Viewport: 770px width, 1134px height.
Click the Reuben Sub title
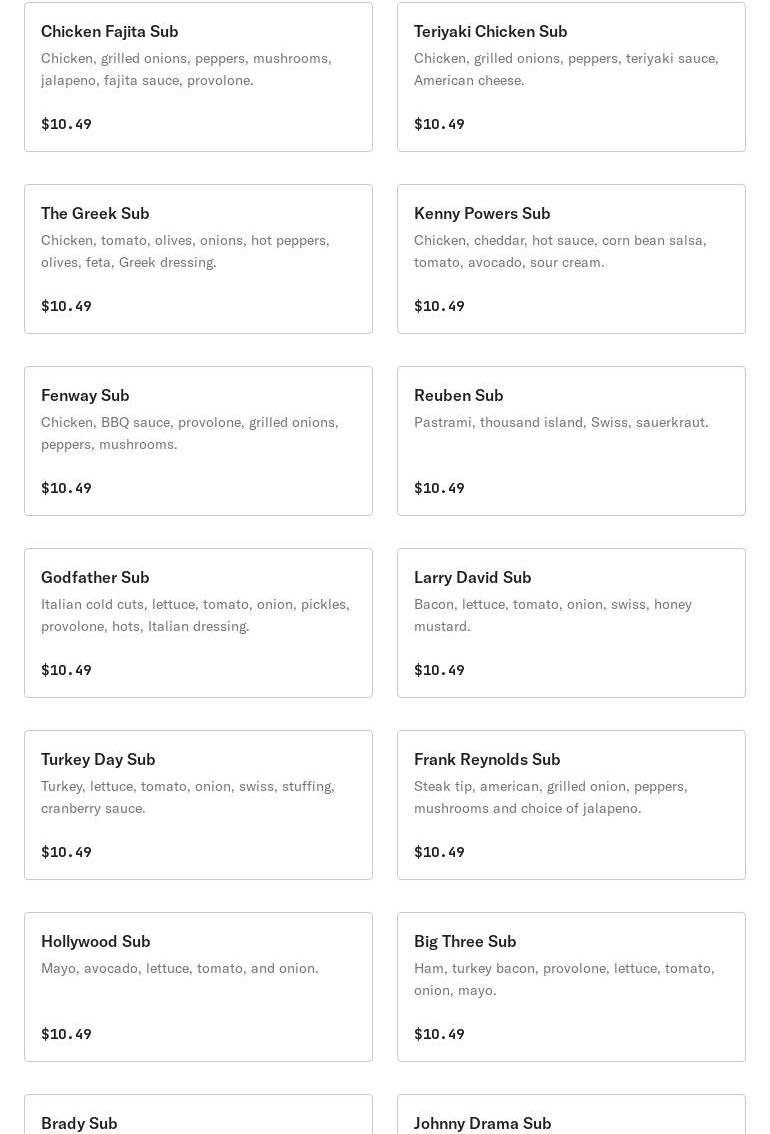[458, 396]
